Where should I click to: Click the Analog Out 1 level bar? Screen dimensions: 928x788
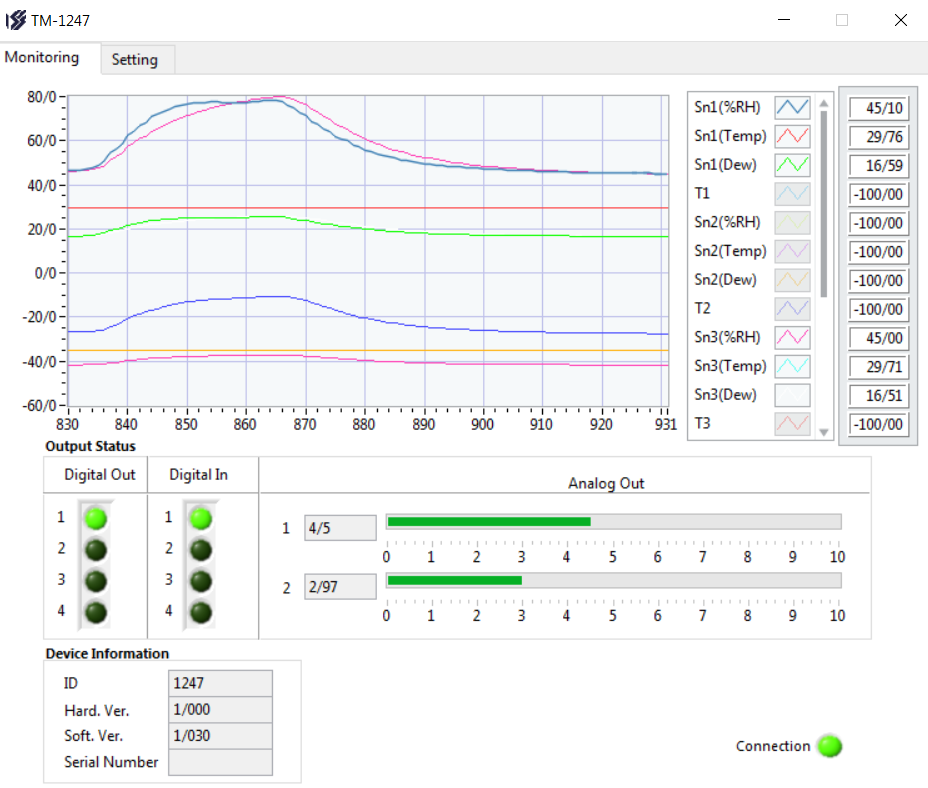click(613, 521)
